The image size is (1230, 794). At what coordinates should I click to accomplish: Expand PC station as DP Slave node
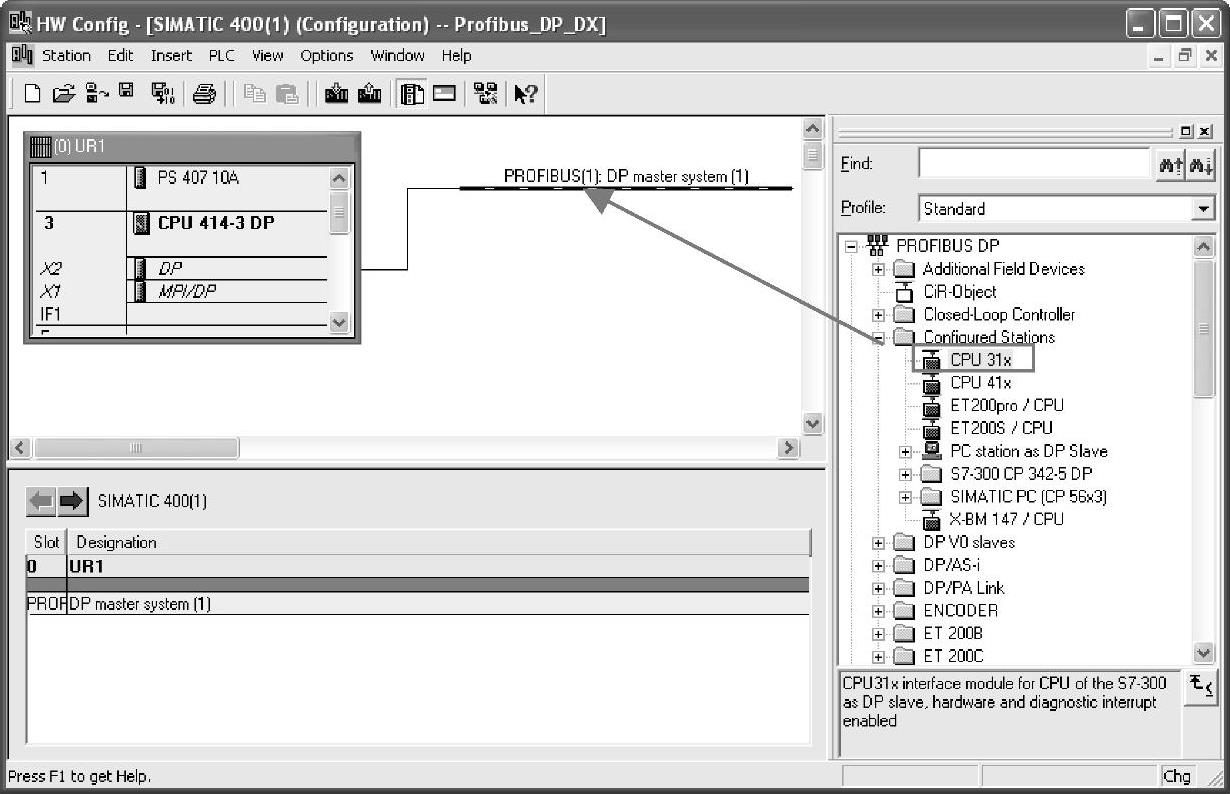pyautogui.click(x=905, y=451)
